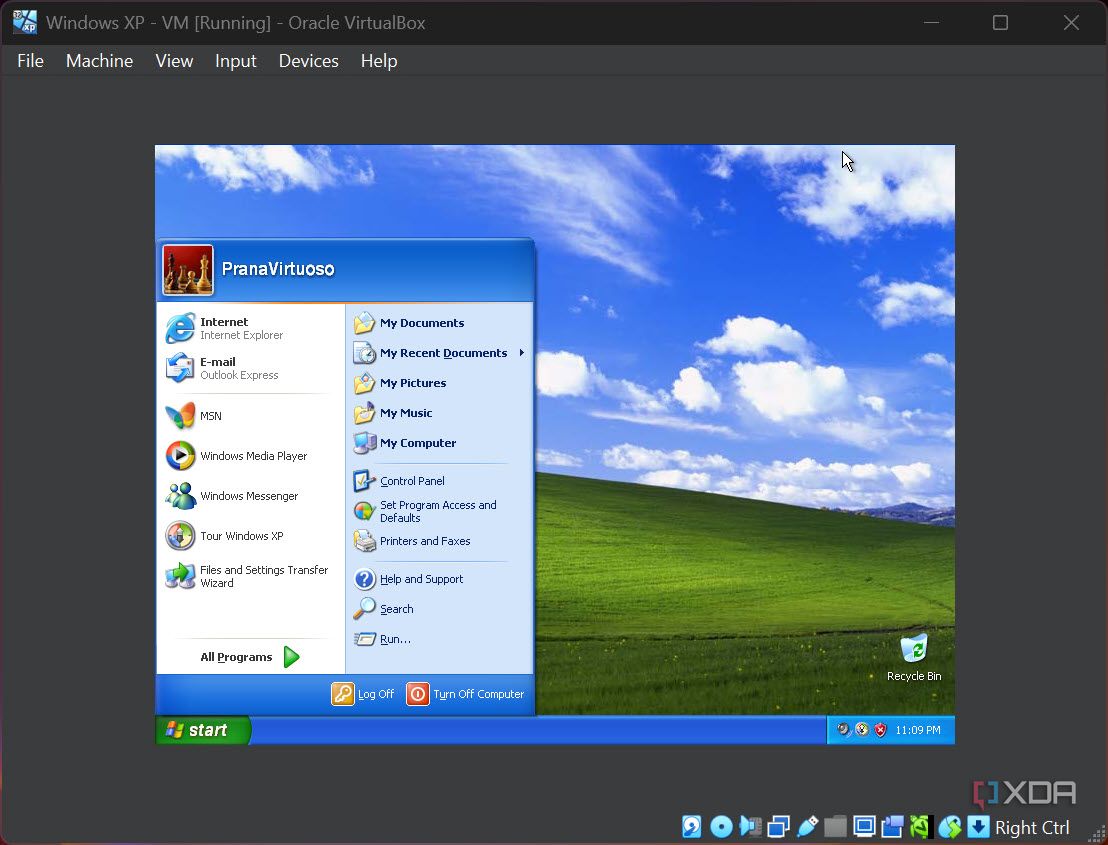Open the Run dialog

tap(394, 639)
